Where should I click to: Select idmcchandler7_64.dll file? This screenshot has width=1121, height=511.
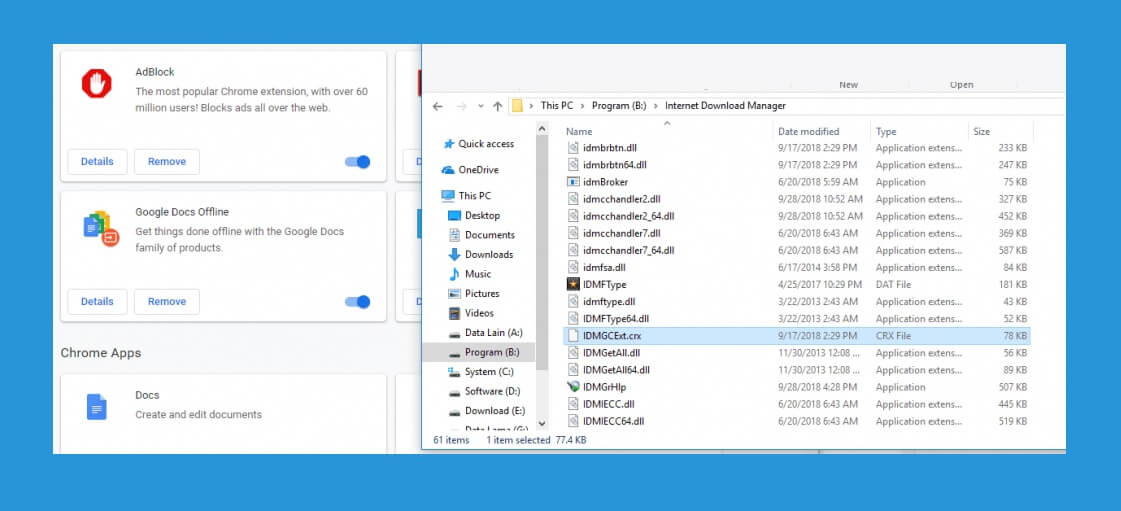point(797,251)
